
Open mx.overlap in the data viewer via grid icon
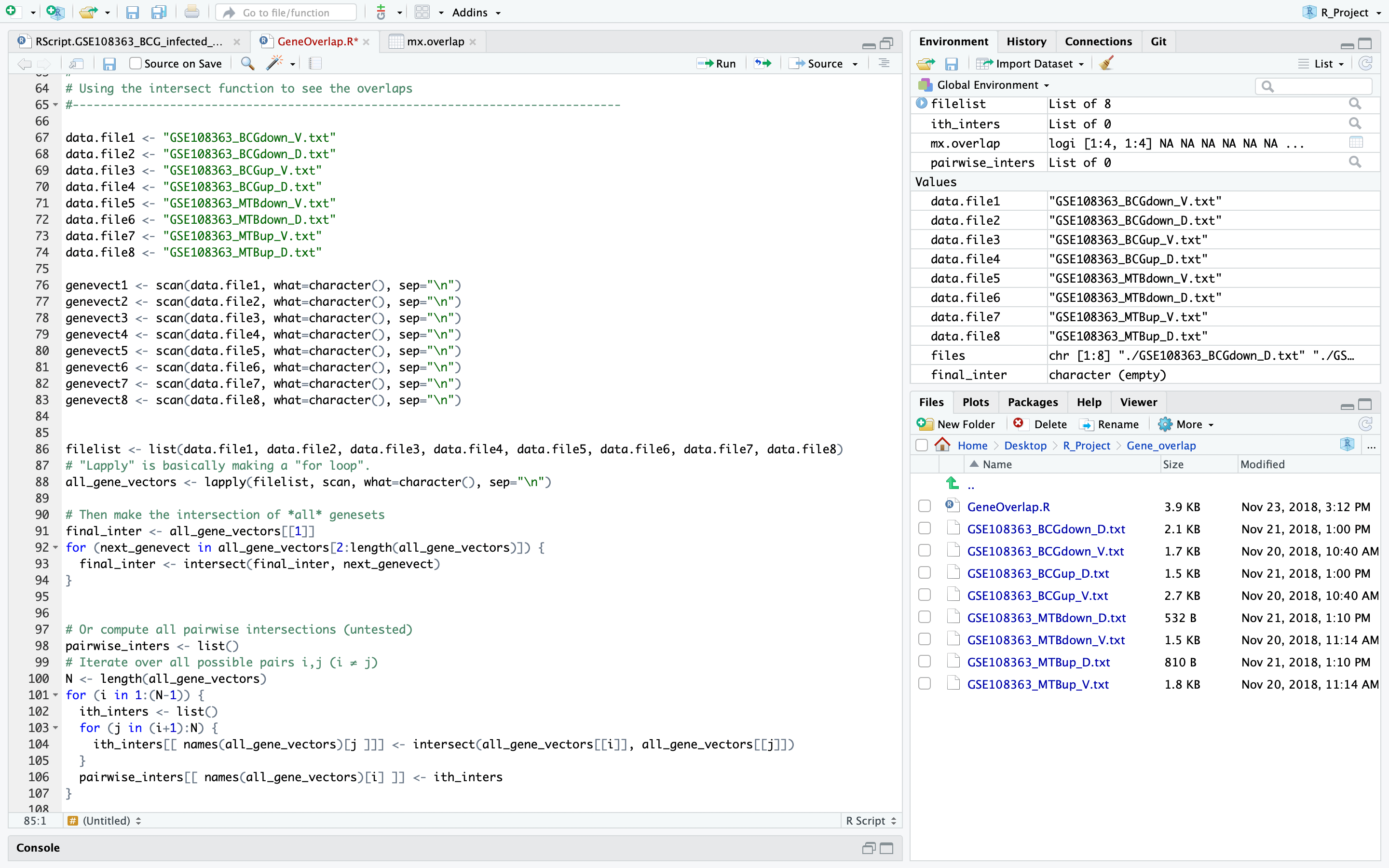(1356, 143)
